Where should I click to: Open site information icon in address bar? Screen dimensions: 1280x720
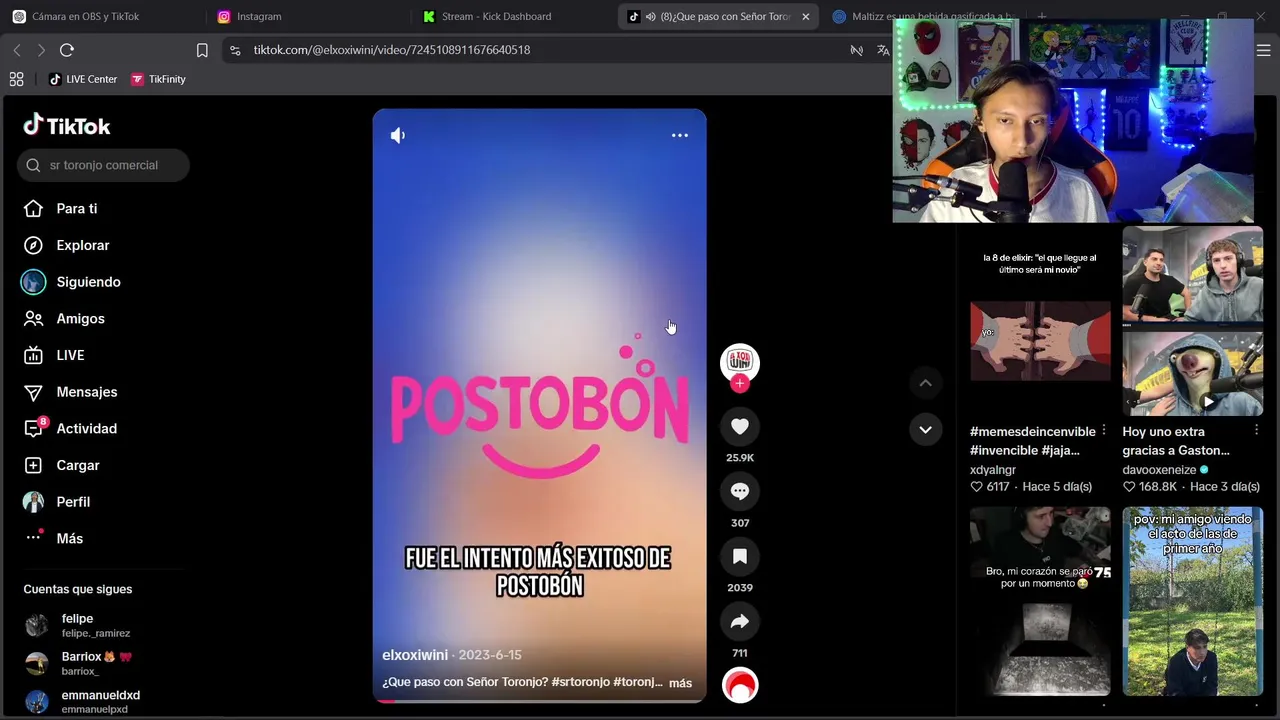[x=235, y=50]
